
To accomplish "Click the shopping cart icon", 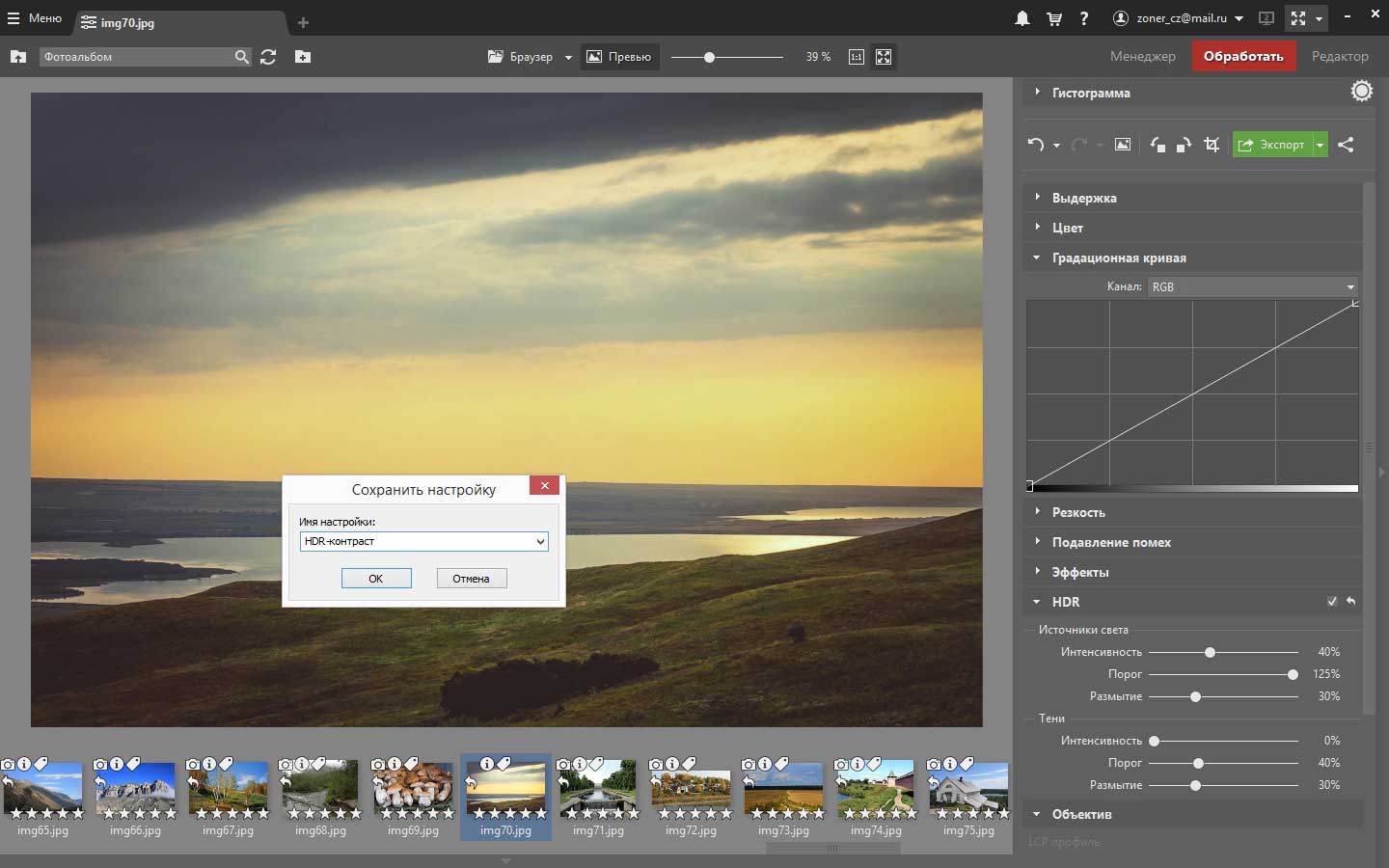I will pyautogui.click(x=1053, y=18).
